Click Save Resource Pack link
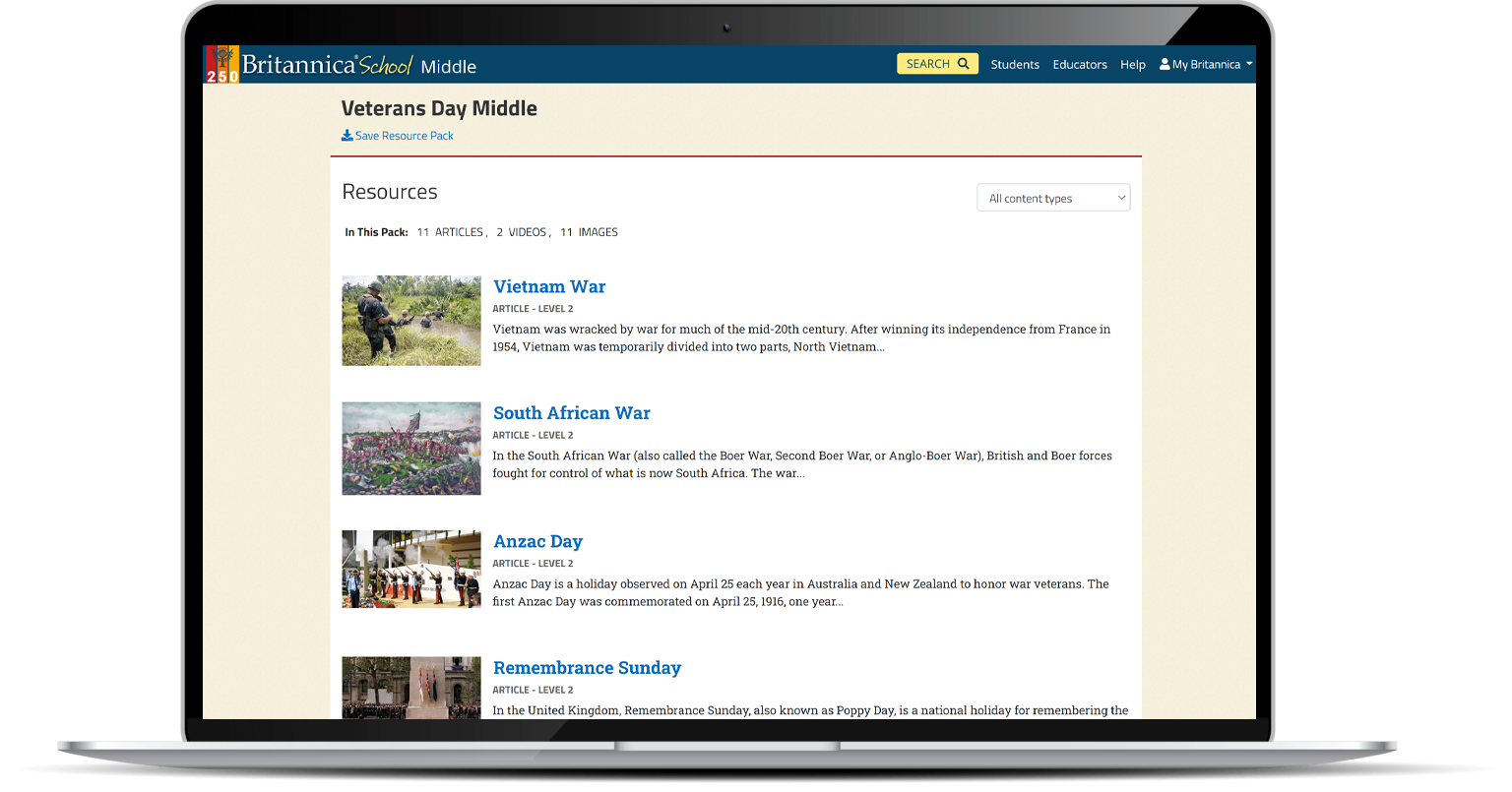 [x=398, y=136]
